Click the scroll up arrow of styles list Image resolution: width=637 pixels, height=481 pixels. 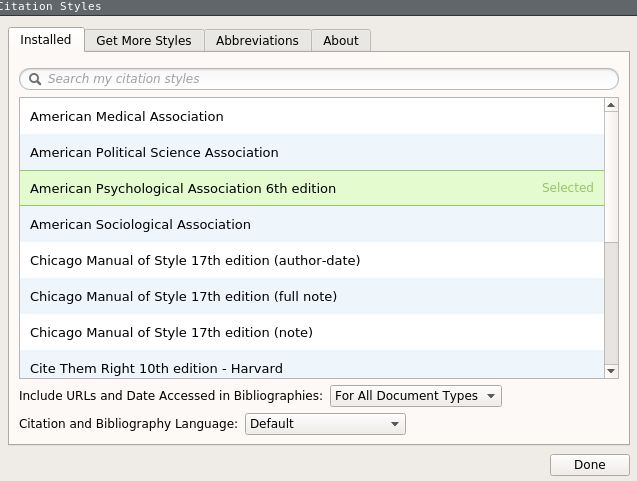click(611, 105)
